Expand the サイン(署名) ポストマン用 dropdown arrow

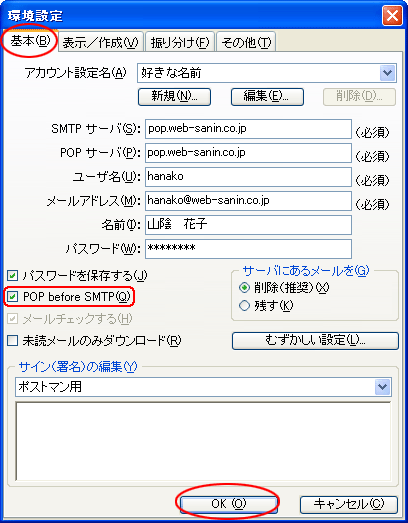382,387
